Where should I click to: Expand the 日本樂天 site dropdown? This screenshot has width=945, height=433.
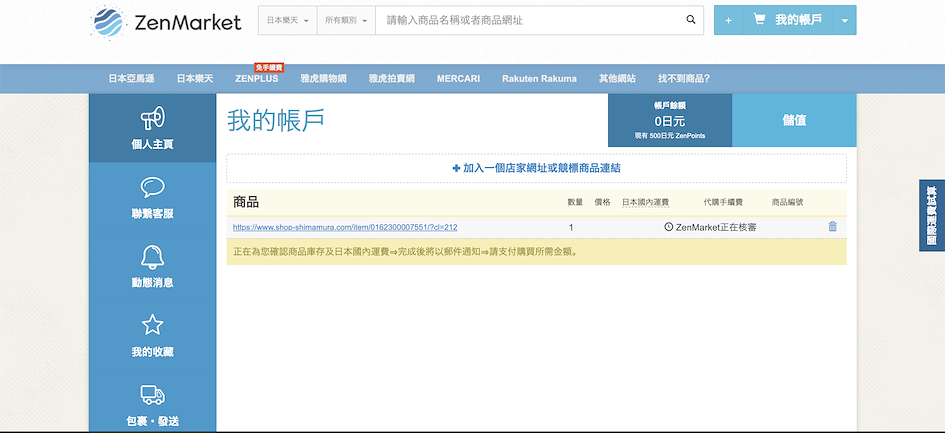coord(287,21)
